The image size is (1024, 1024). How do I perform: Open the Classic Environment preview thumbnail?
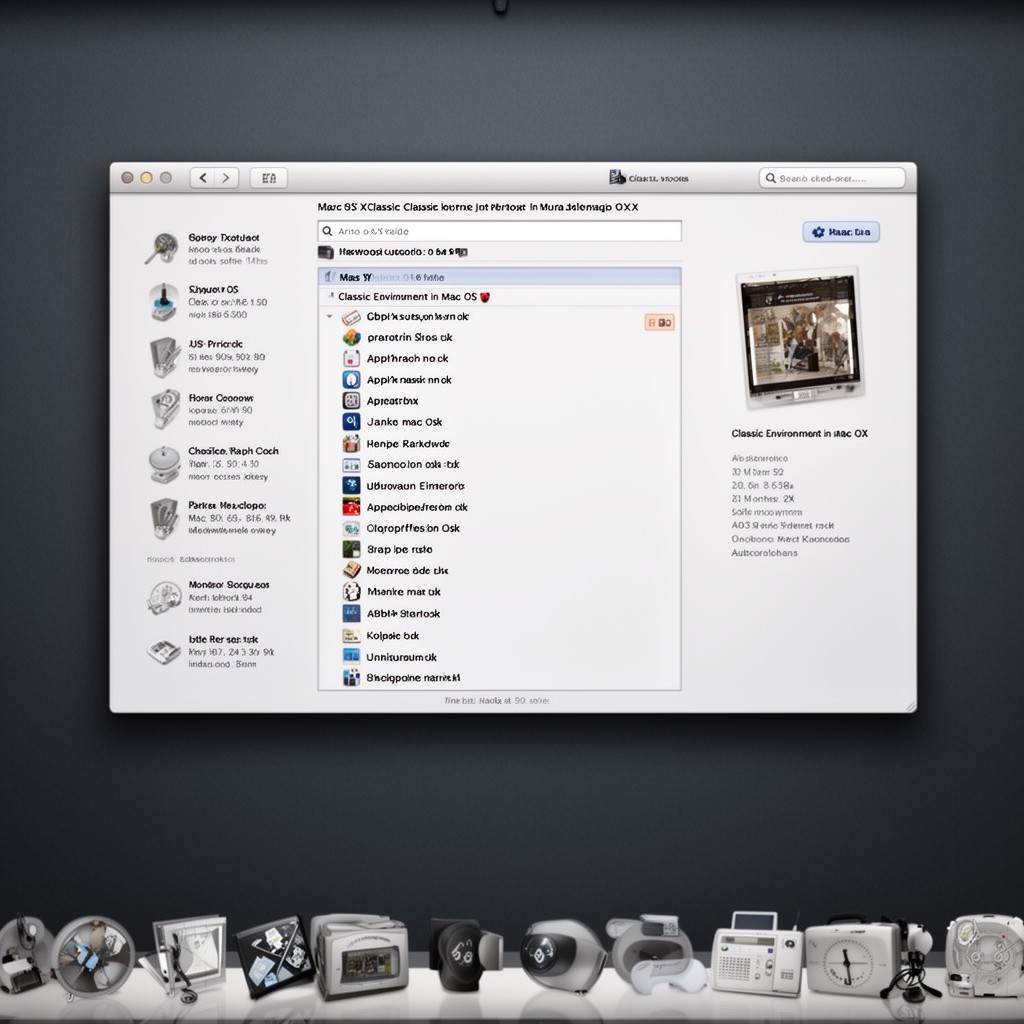pyautogui.click(x=801, y=337)
